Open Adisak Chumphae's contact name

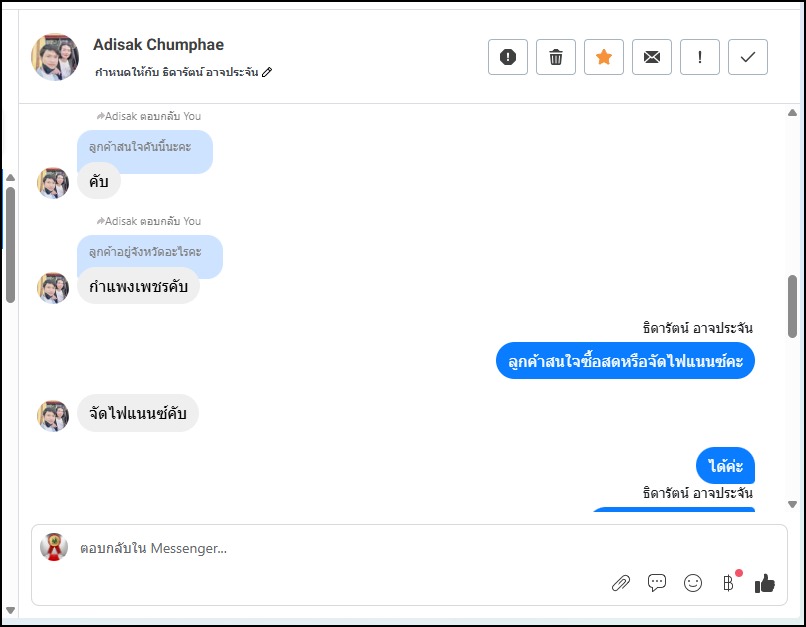point(158,45)
